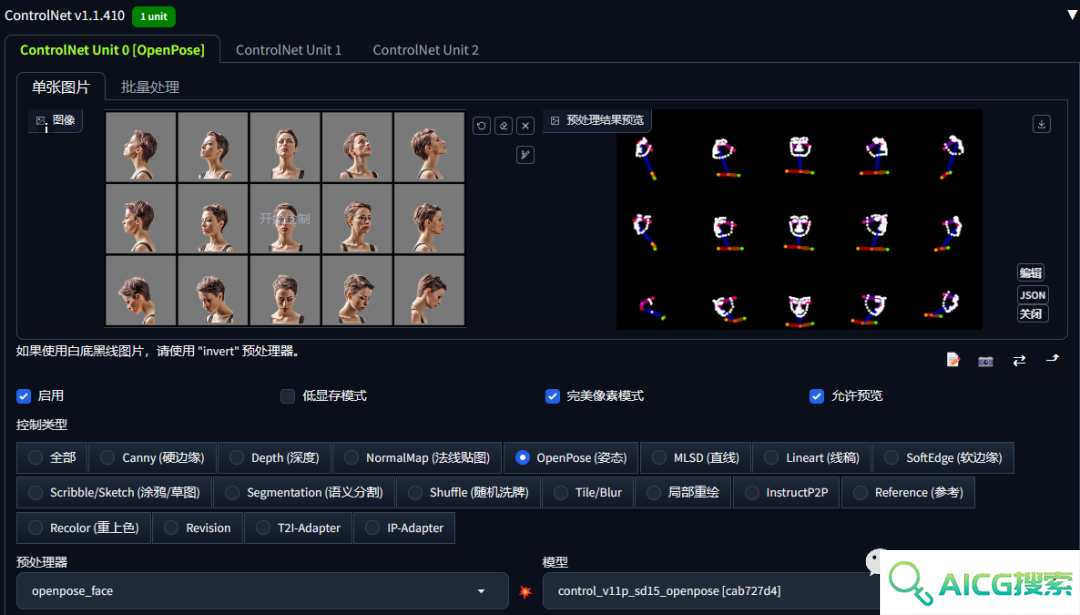Click the image label icon on the upload panel
The image size is (1080, 615).
tap(41, 121)
